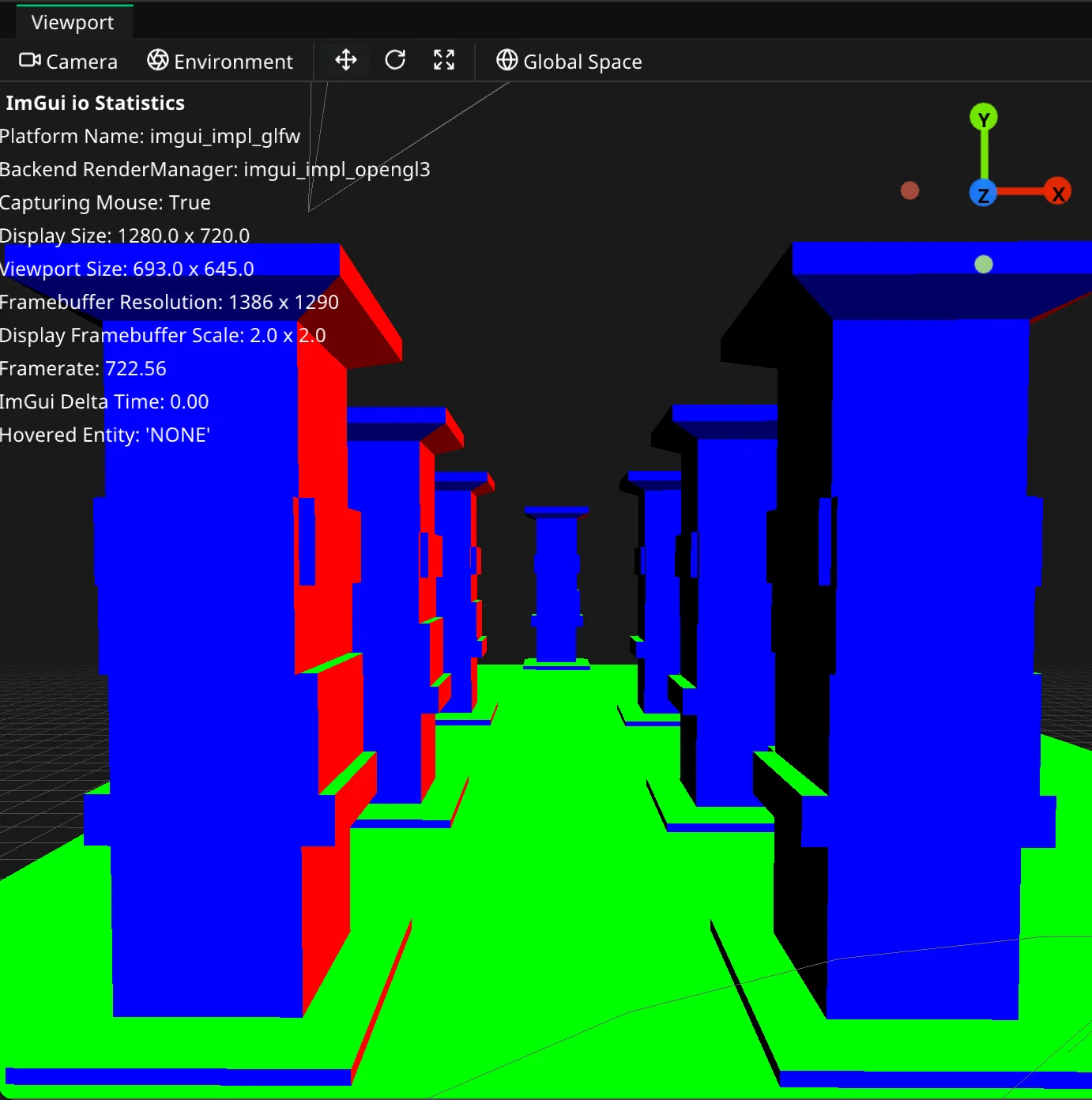1092x1100 pixels.
Task: Click the Hovered Entity: 'NONE' line
Action: click(105, 435)
